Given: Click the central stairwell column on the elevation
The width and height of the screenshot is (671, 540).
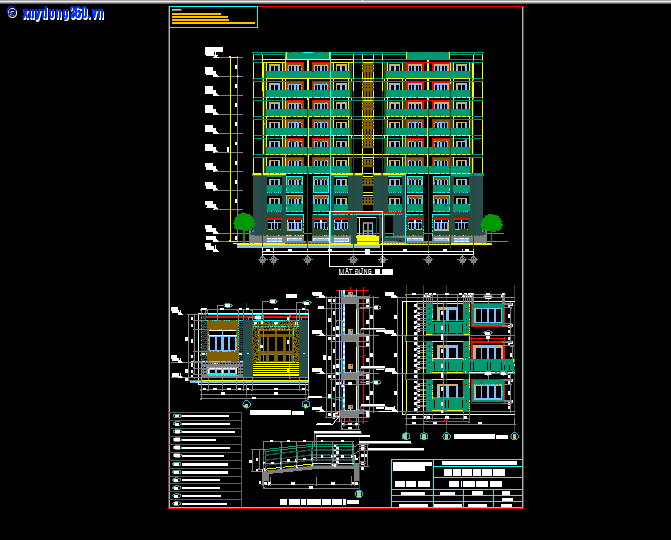Looking at the screenshot, I should pos(367,140).
